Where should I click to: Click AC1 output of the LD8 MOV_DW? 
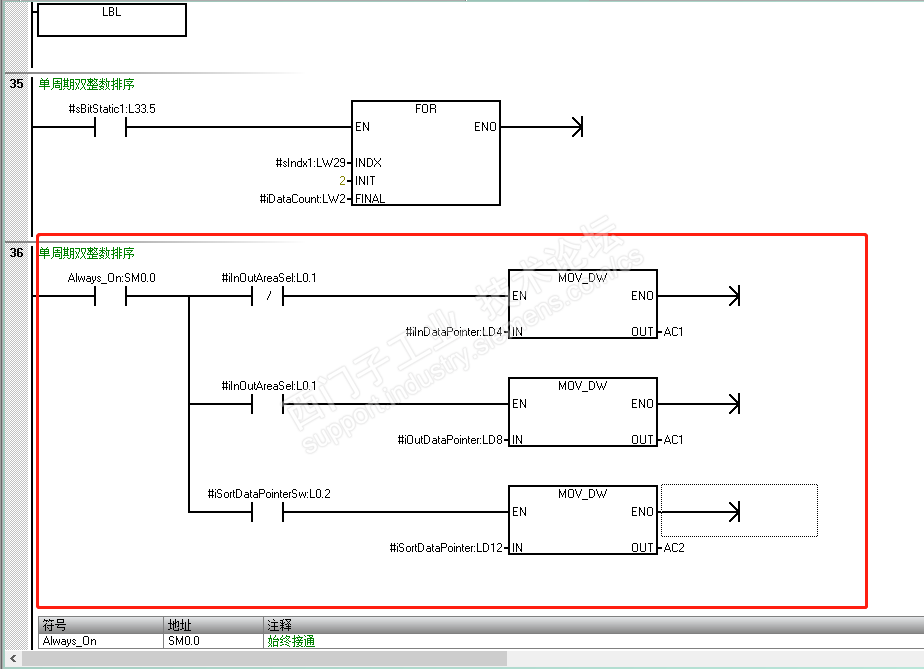(674, 440)
